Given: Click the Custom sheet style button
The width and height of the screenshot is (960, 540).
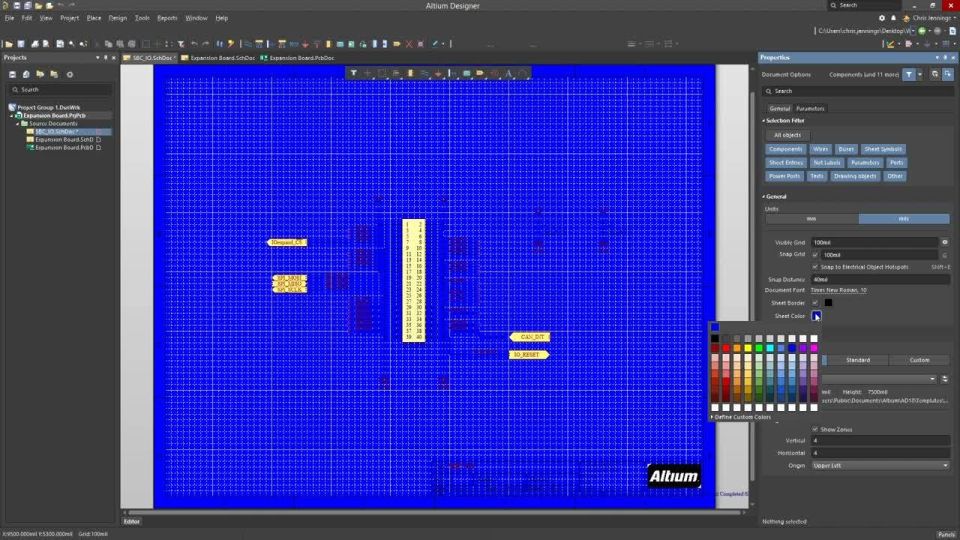Looking at the screenshot, I should click(919, 360).
